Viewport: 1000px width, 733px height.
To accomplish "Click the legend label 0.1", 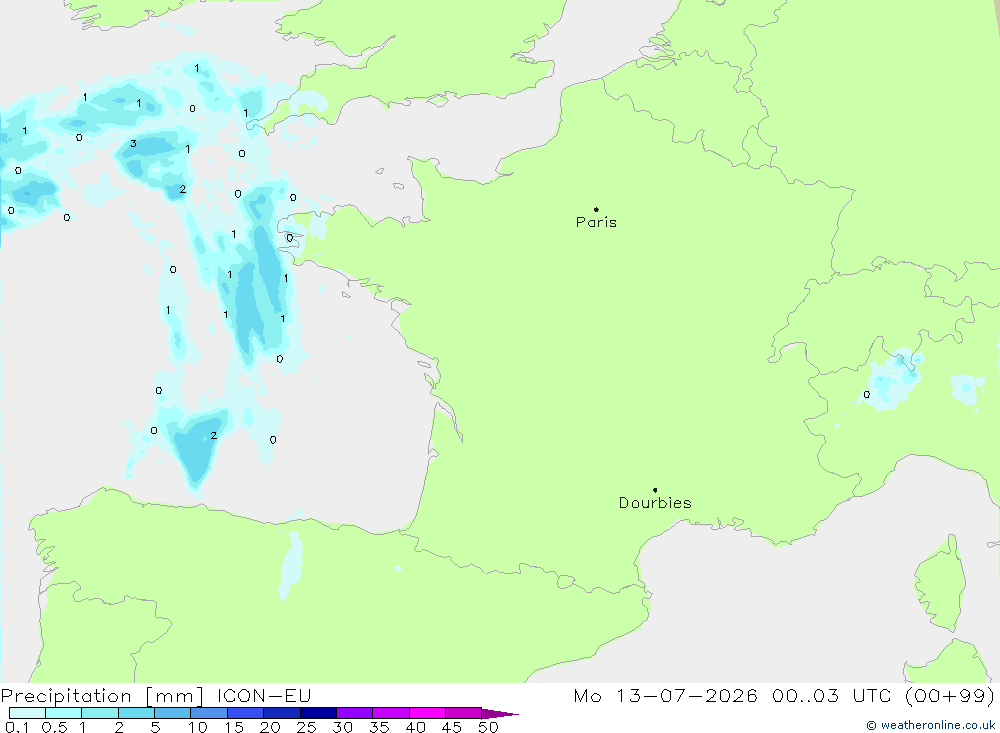I will pos(16,727).
